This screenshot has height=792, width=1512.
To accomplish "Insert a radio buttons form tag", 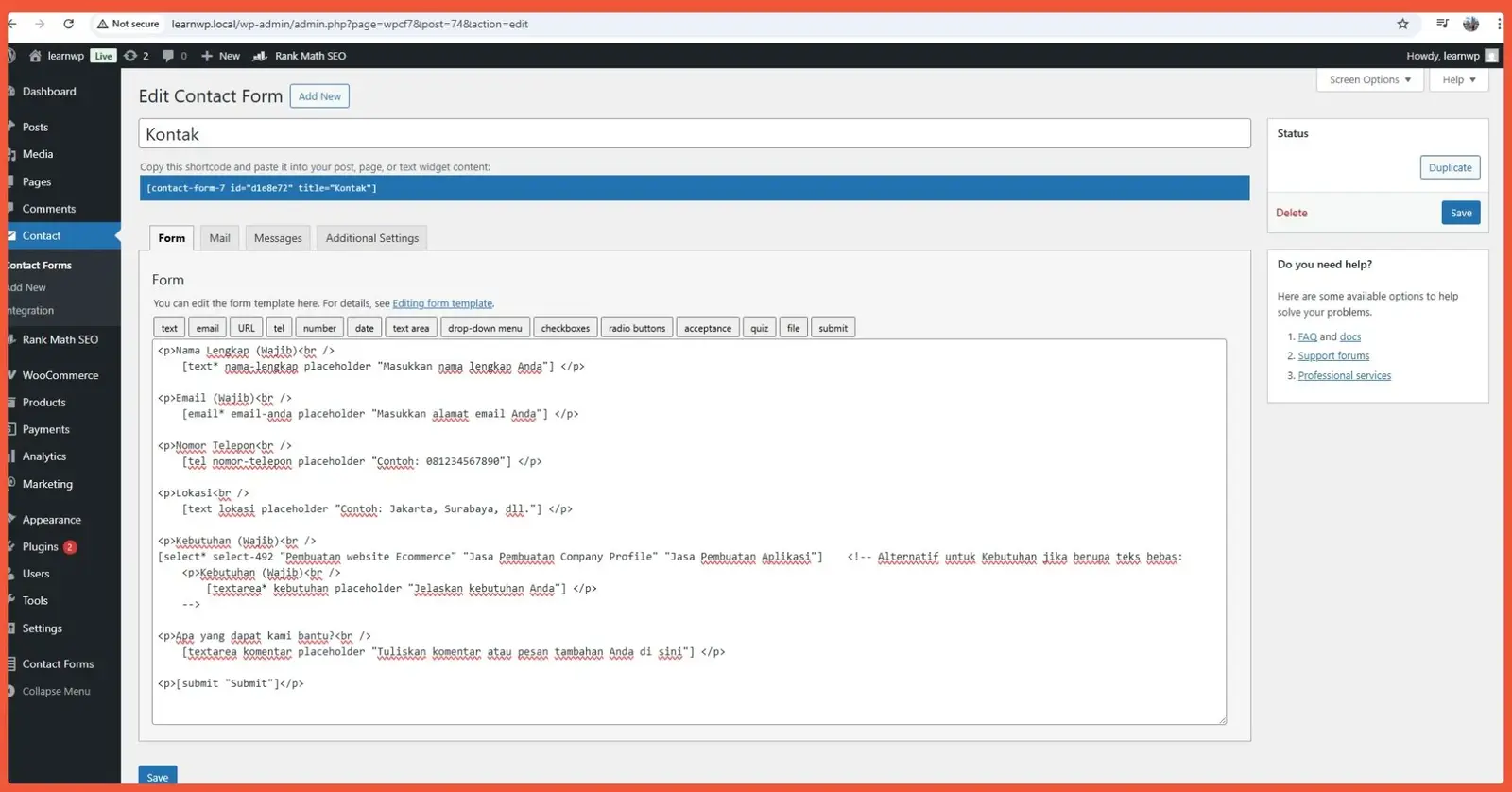I will (636, 328).
